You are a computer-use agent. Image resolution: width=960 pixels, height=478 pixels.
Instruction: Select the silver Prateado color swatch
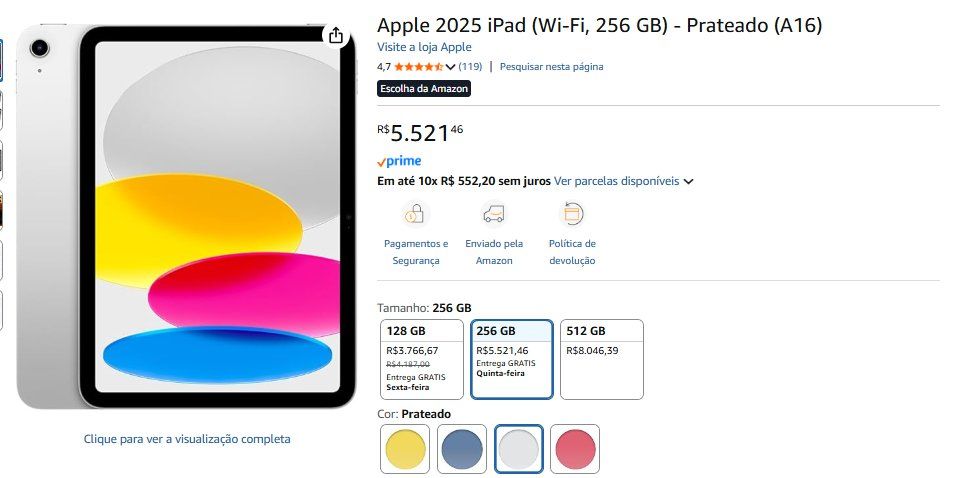click(x=519, y=449)
